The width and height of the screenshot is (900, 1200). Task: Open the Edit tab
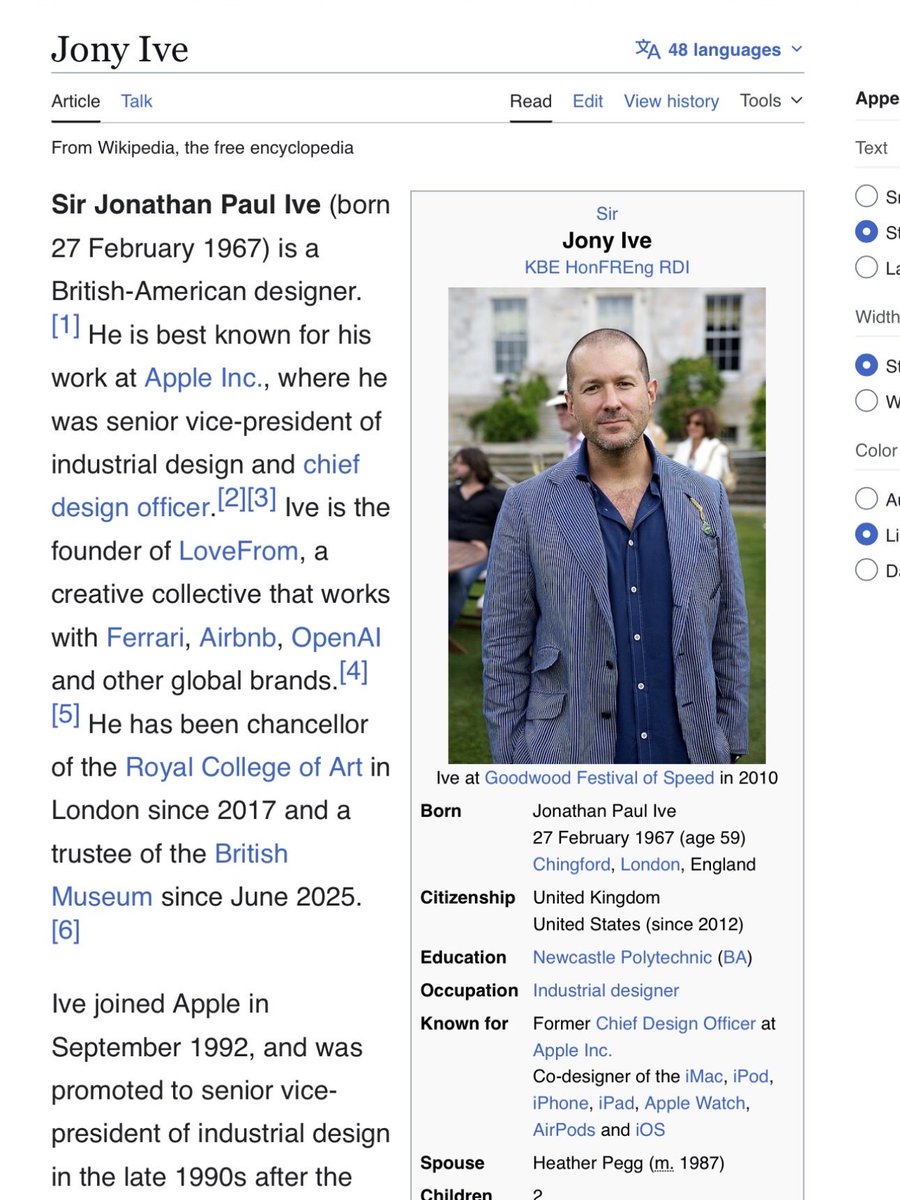tap(588, 101)
